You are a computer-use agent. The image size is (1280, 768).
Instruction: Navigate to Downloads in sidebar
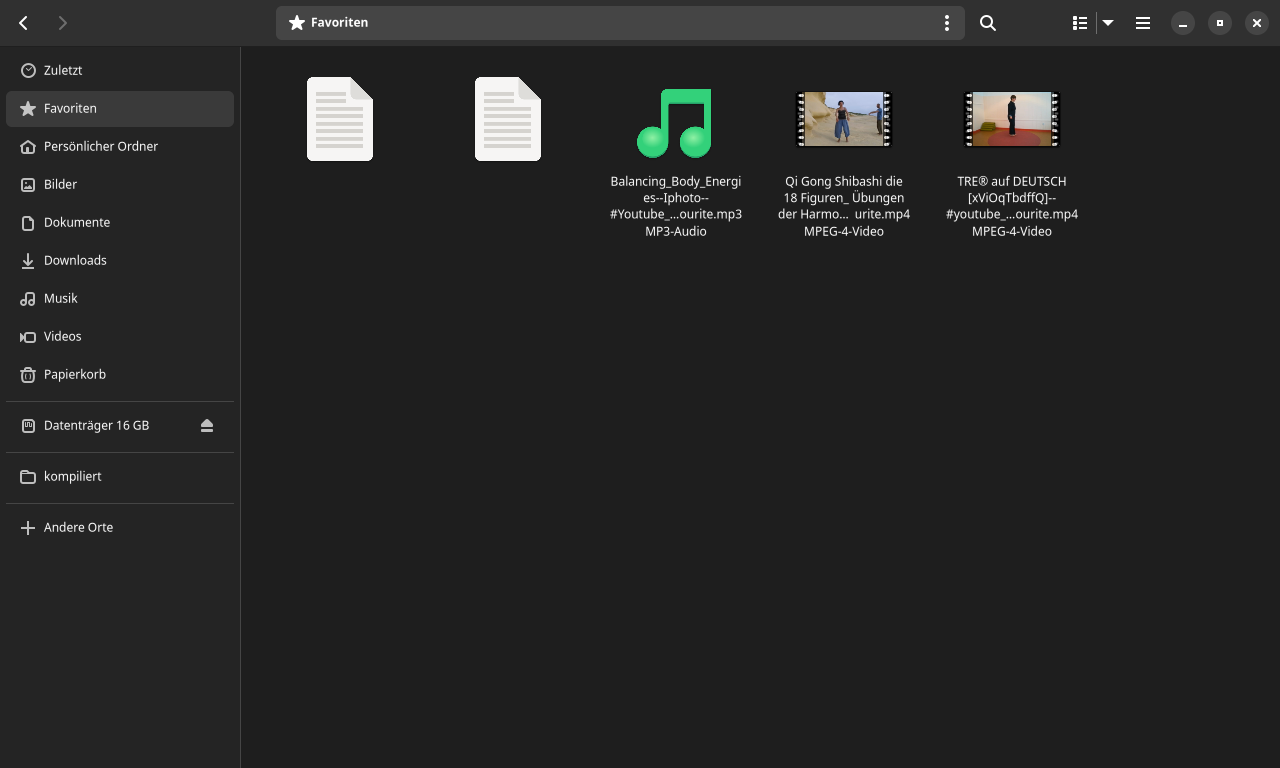tap(75, 260)
